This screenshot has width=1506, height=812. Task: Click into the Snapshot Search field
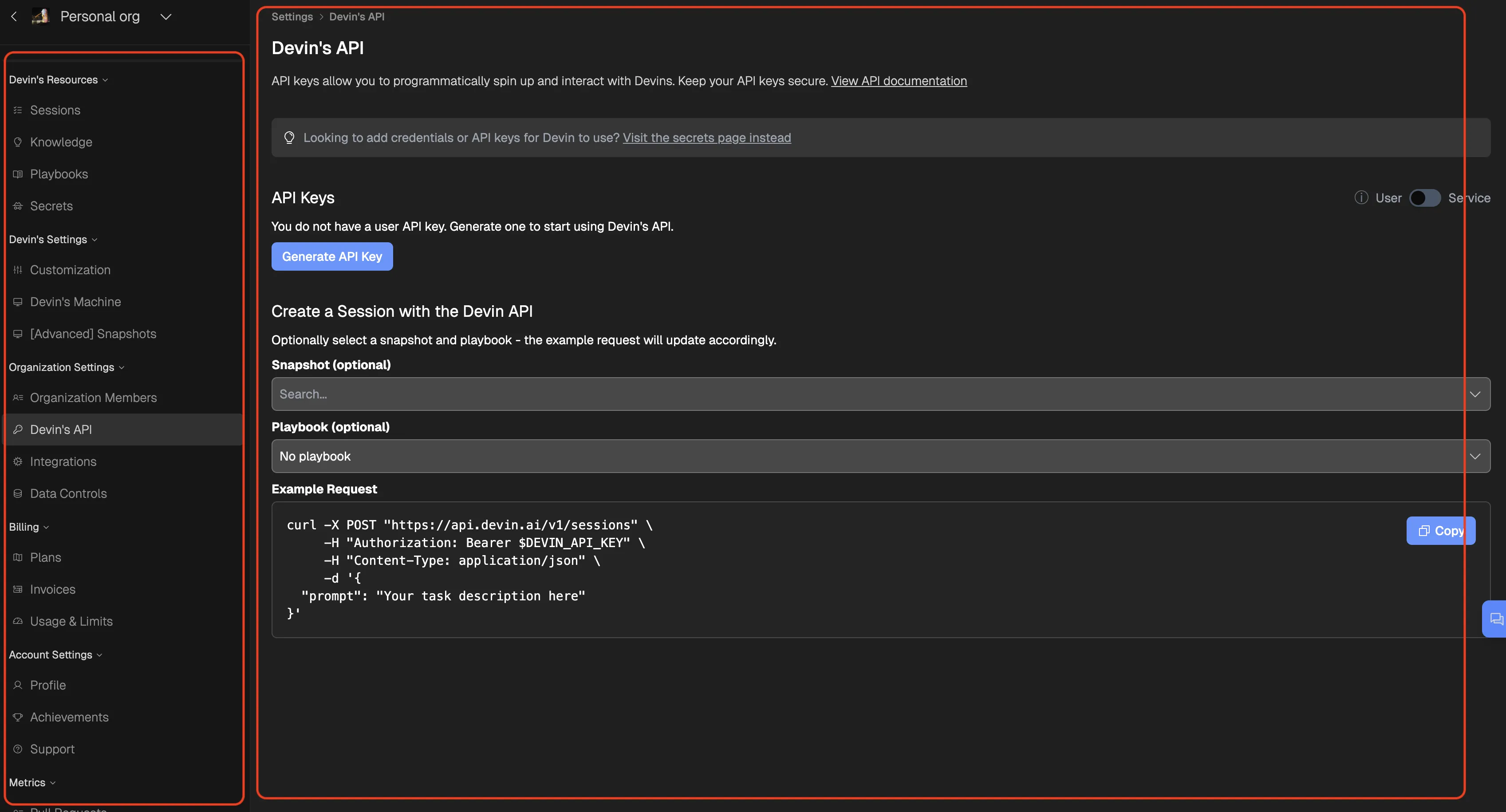click(x=880, y=394)
